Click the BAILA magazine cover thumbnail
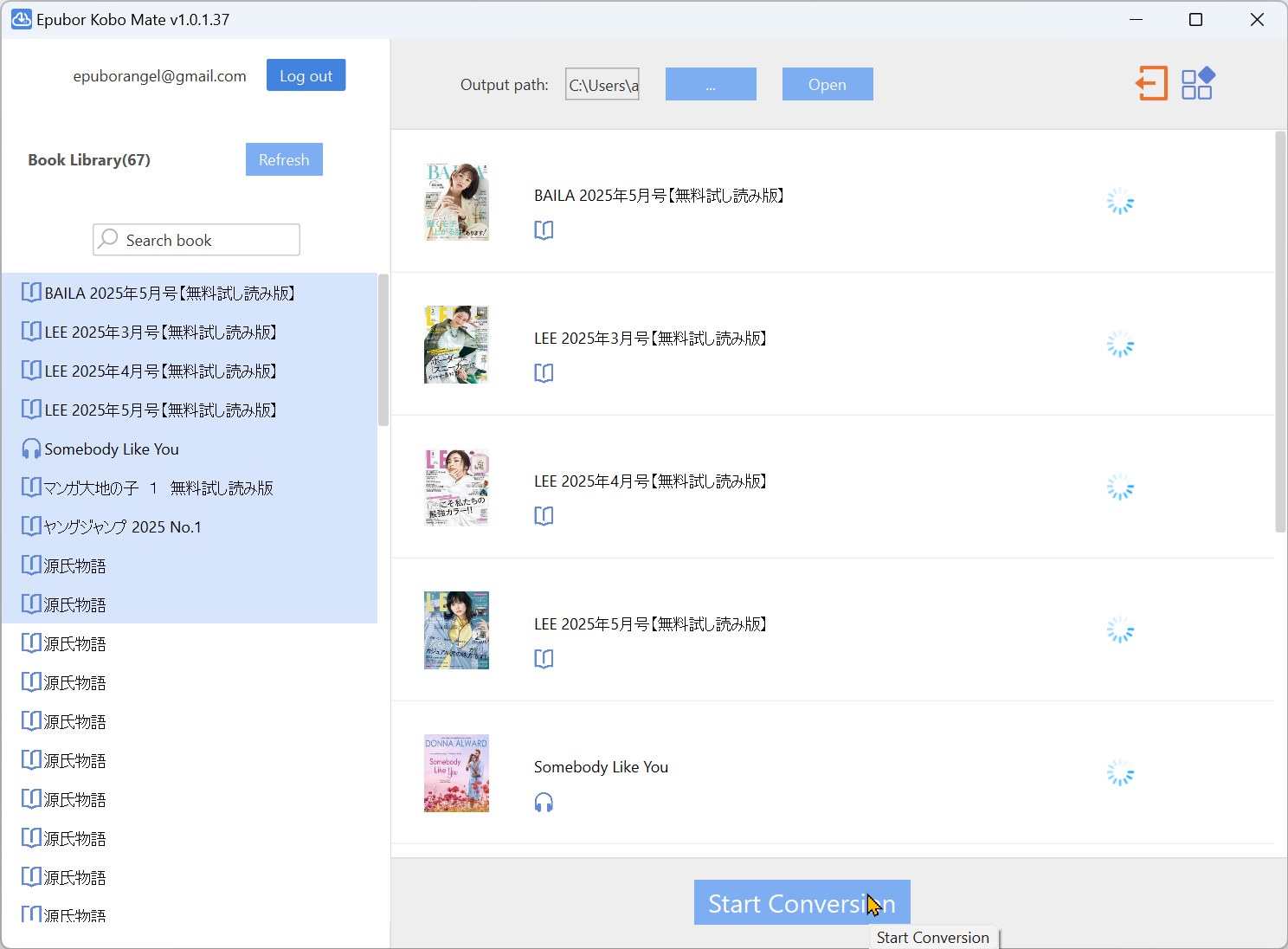Image resolution: width=1288 pixels, height=949 pixels. click(x=456, y=201)
